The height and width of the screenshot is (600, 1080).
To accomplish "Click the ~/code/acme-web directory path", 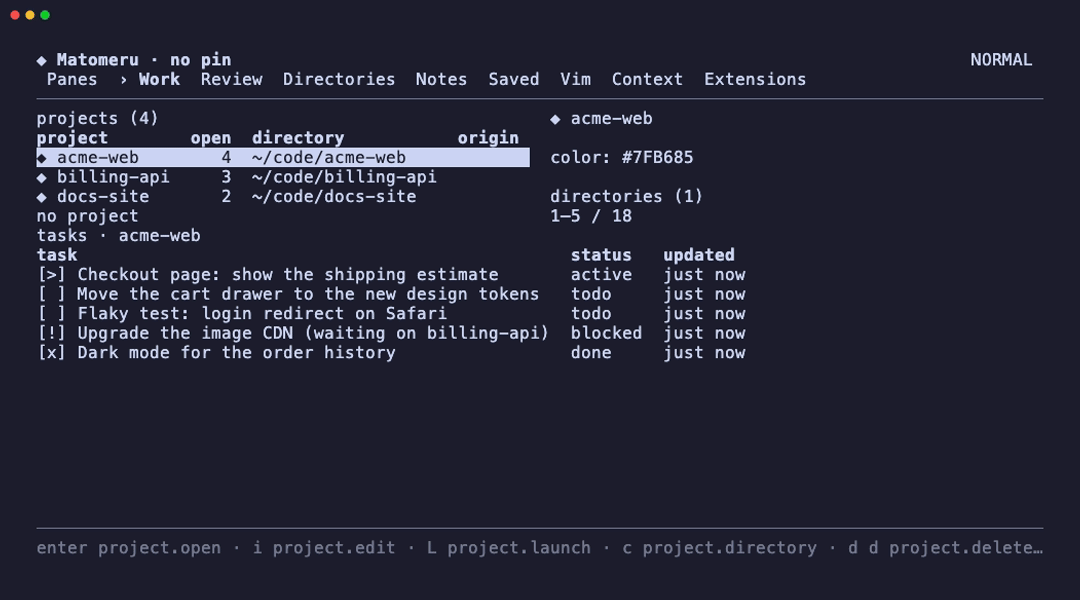I will [329, 158].
